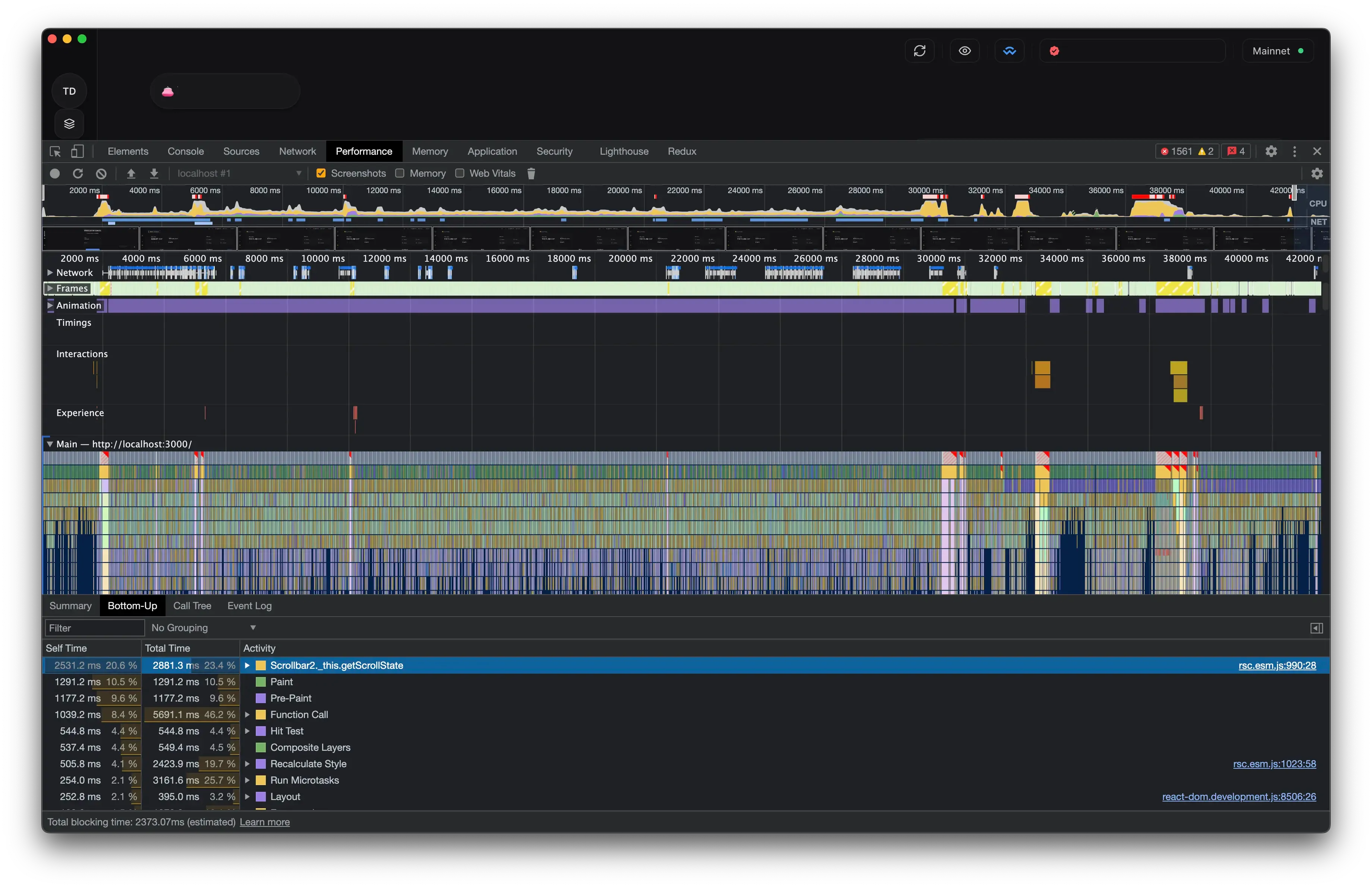Activate the inspect element picker icon
Image resolution: width=1372 pixels, height=888 pixels.
click(55, 152)
